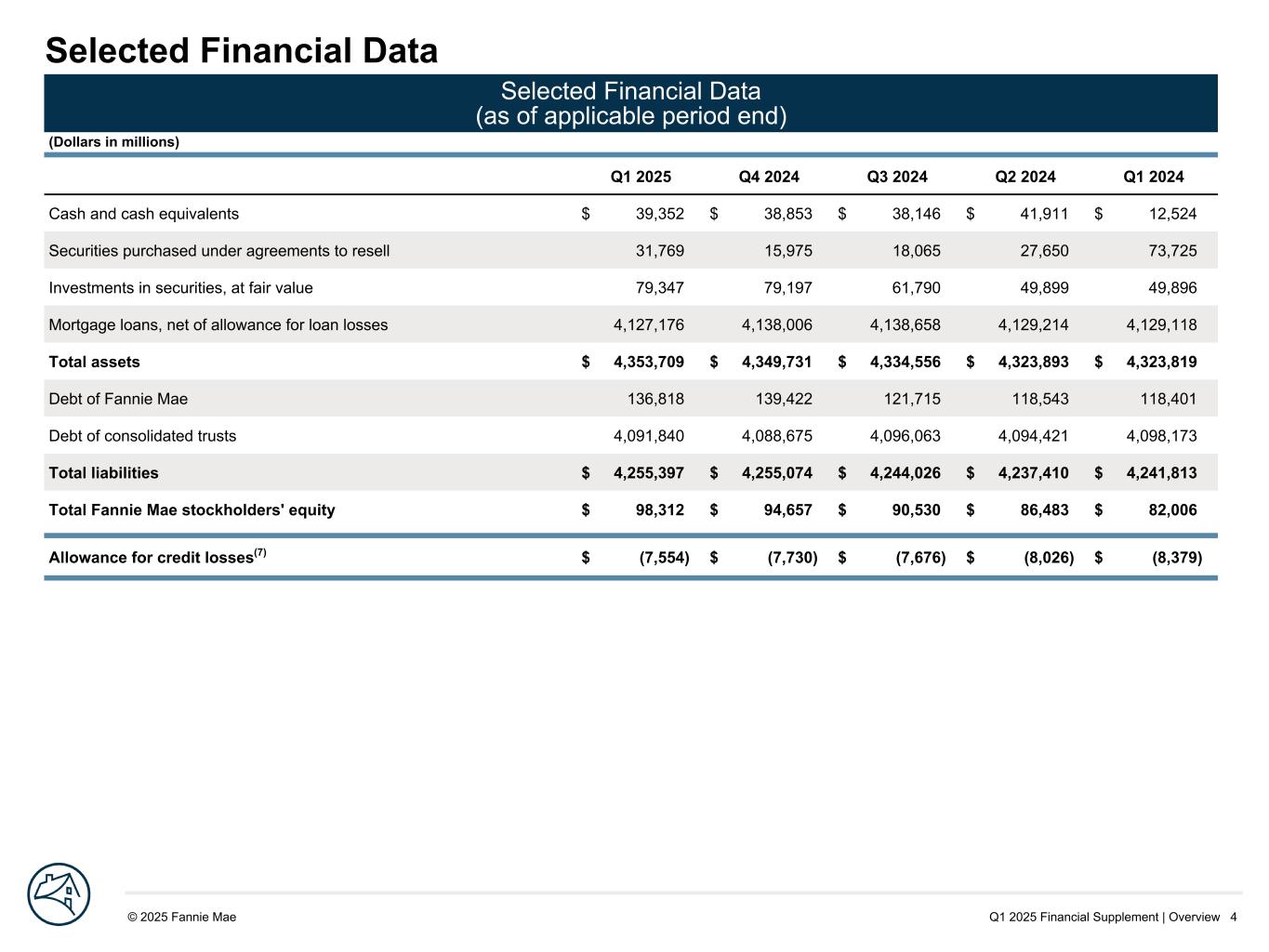Select the Cash and cash equivalents row label
The width and height of the screenshot is (1269, 952).
point(143,214)
